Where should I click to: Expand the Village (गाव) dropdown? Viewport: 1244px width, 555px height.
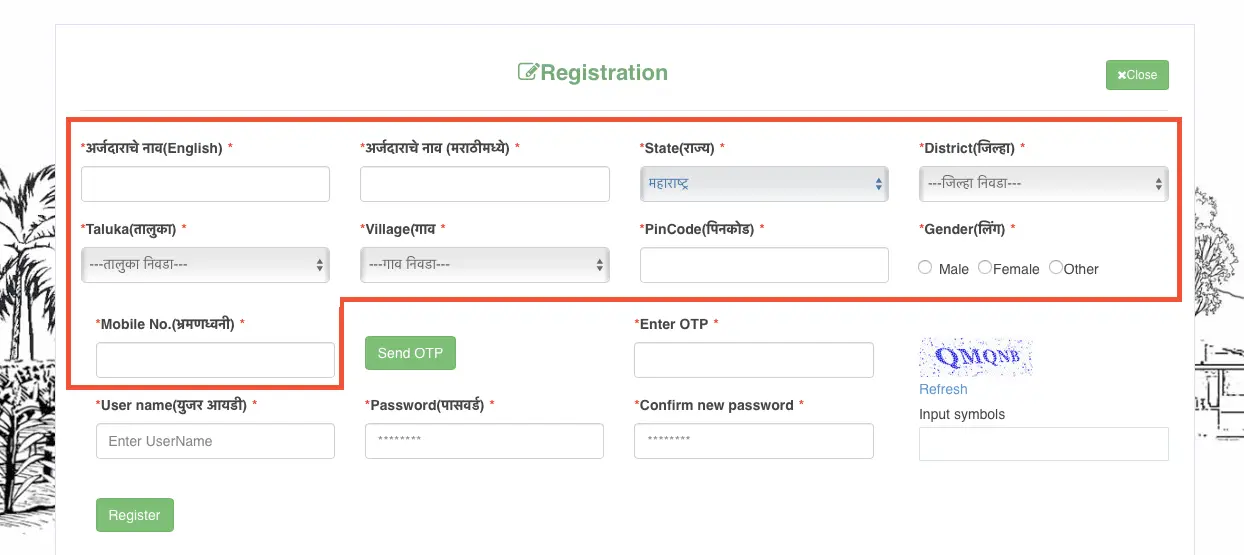pos(484,265)
